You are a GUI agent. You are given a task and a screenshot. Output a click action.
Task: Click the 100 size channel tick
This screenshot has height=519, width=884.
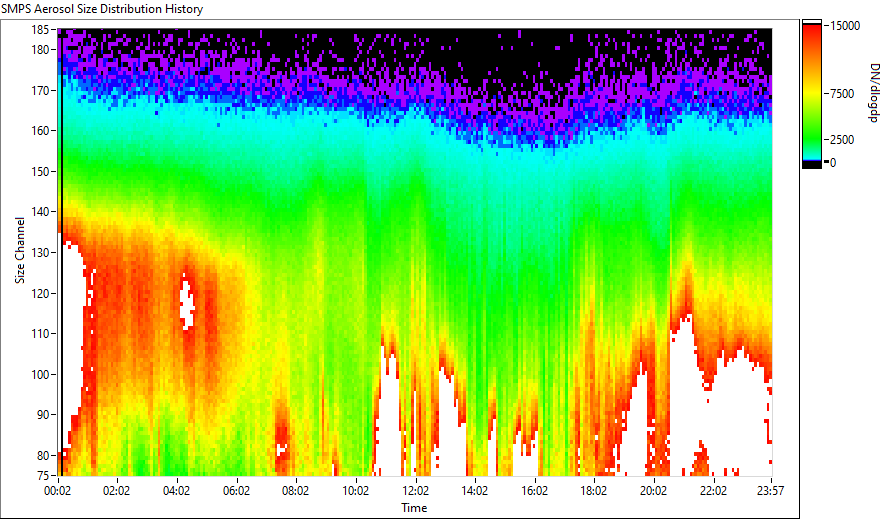pyautogui.click(x=41, y=374)
